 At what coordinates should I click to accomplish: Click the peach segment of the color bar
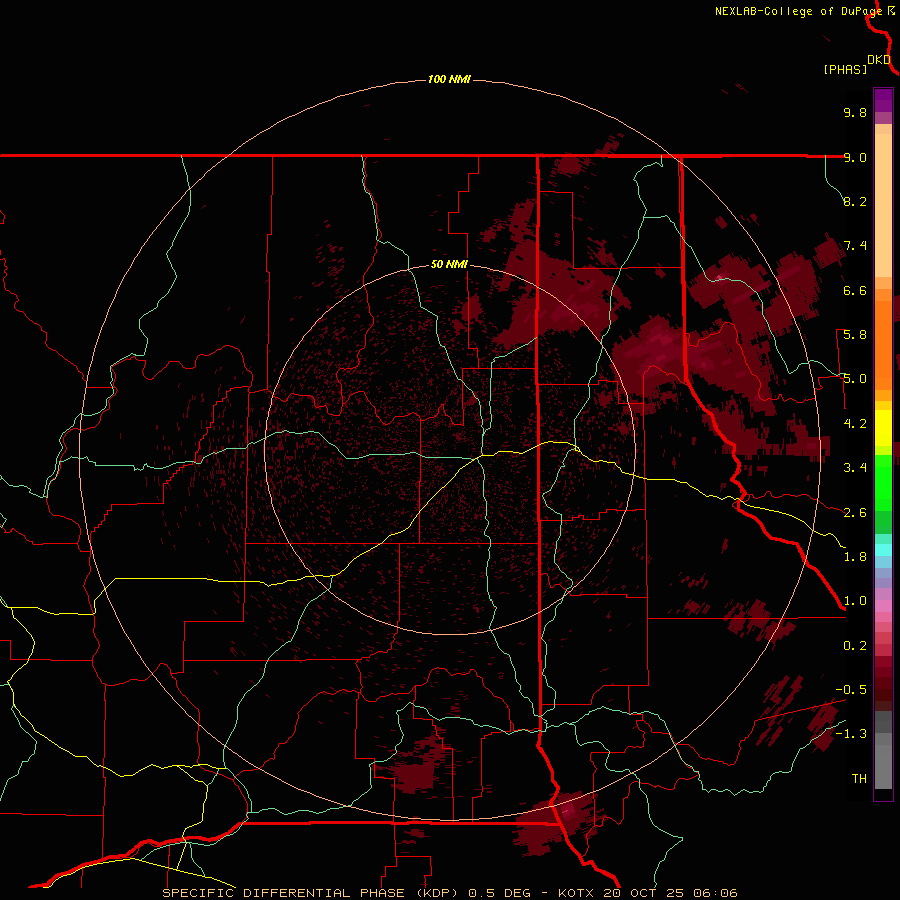(x=883, y=205)
